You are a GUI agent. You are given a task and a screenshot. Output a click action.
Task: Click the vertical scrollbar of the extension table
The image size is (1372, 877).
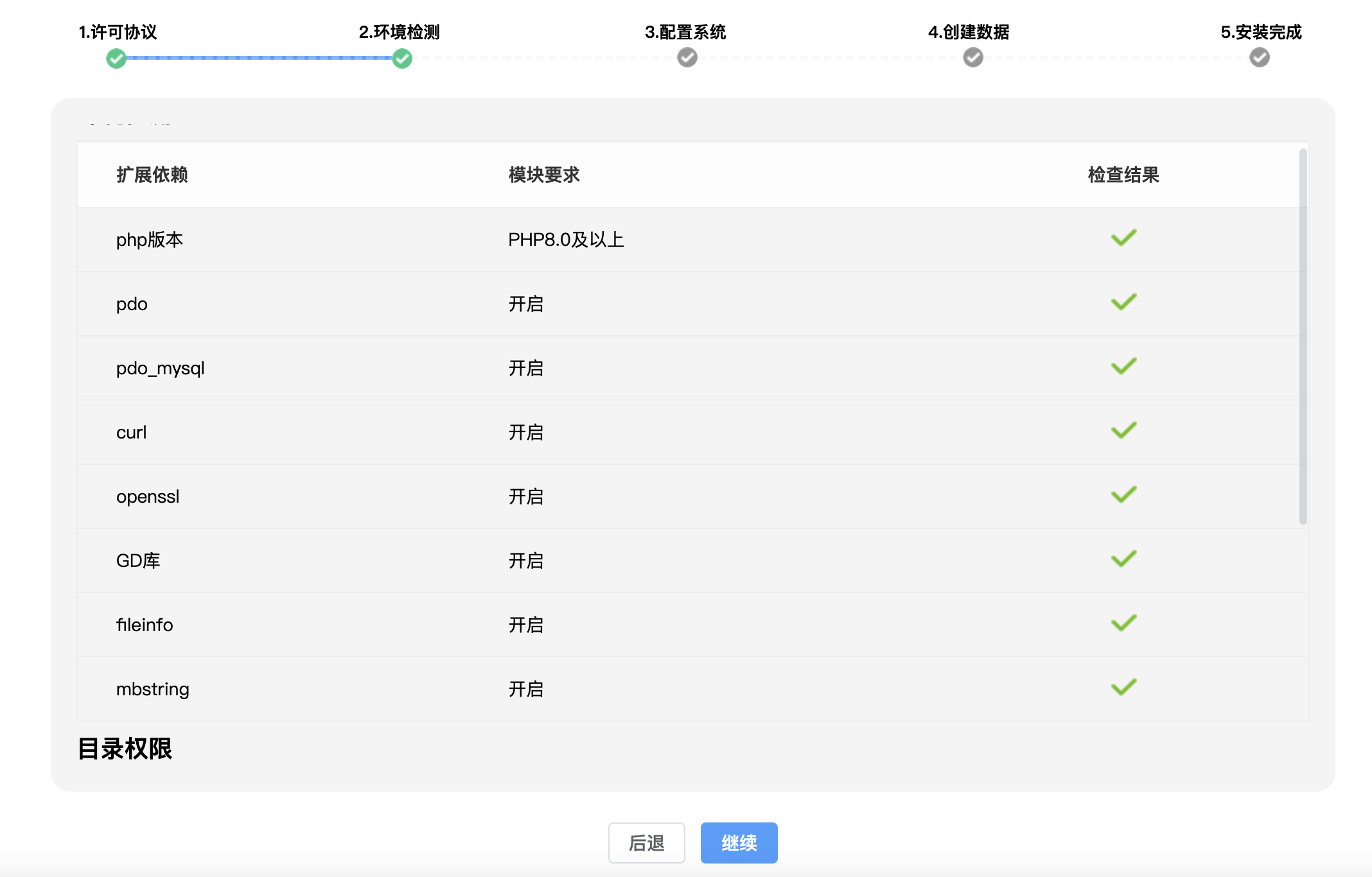tap(1303, 336)
